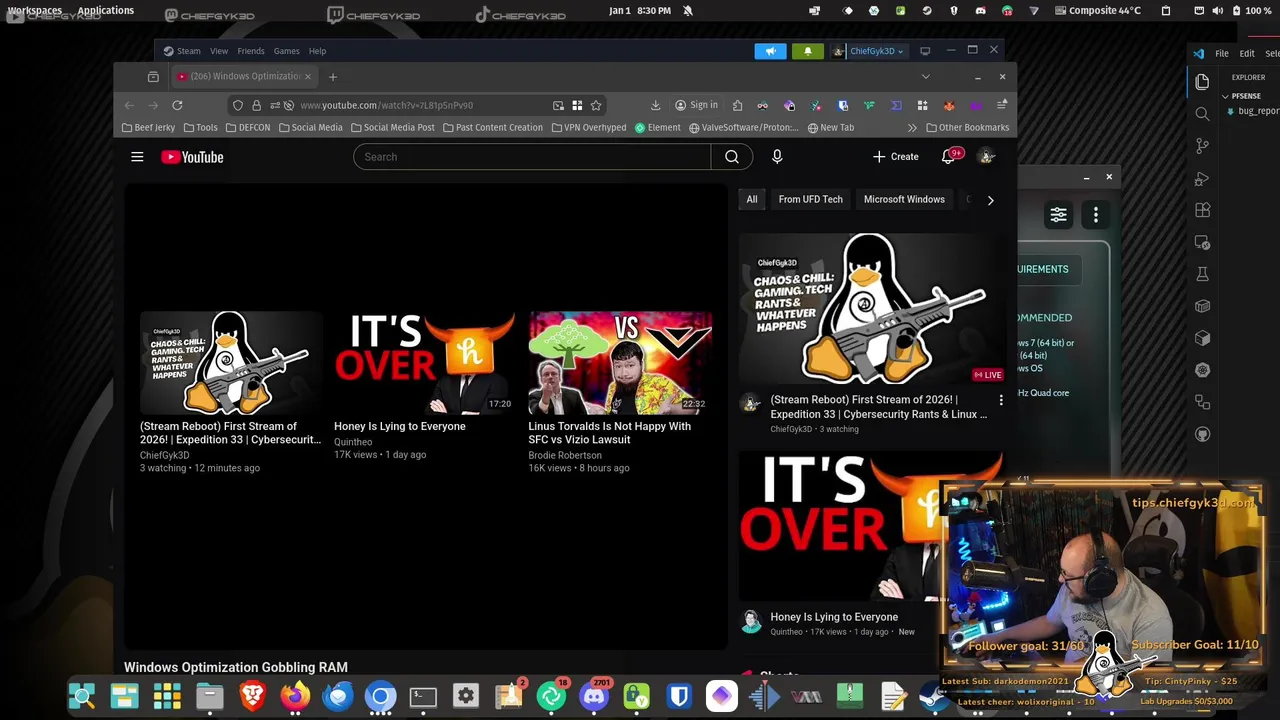Open the Beef Jerky bookmarks folder

148,128
